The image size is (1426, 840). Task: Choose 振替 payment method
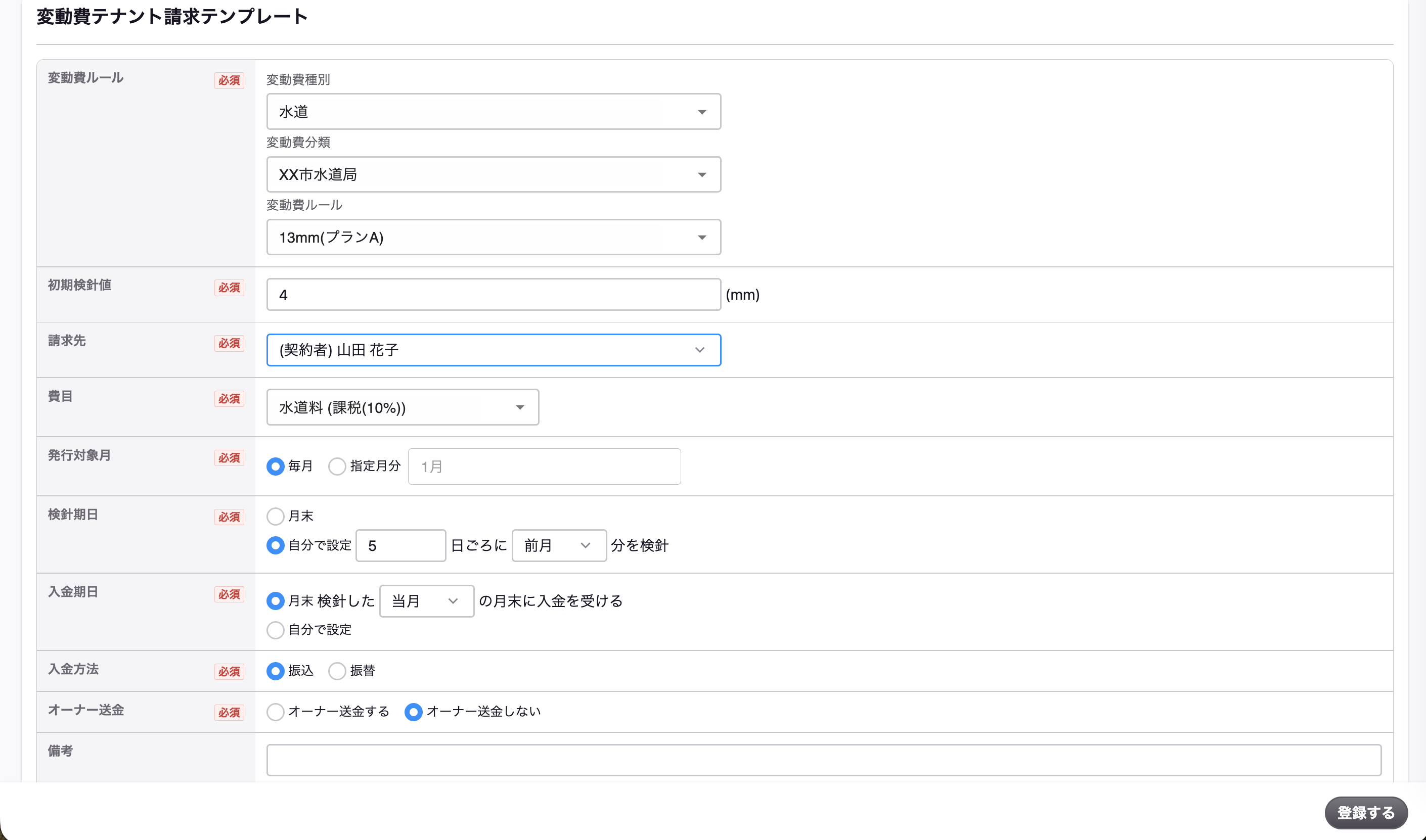coord(337,671)
